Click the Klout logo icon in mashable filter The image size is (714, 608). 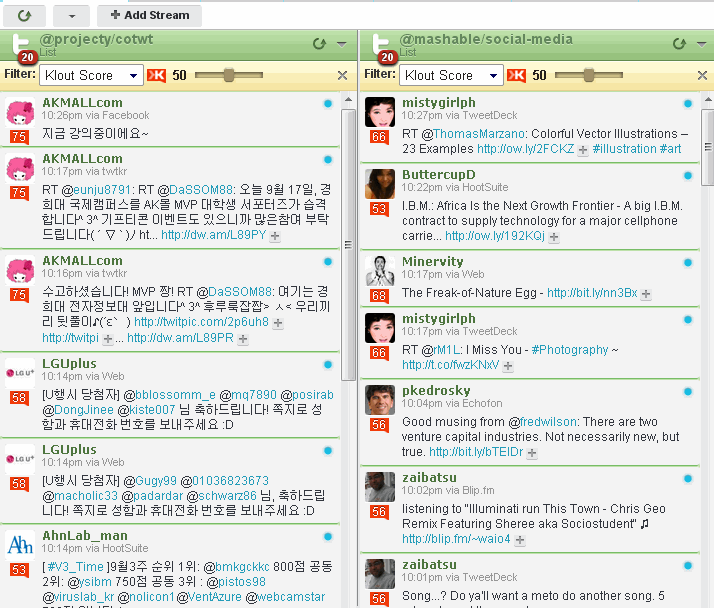tap(516, 75)
